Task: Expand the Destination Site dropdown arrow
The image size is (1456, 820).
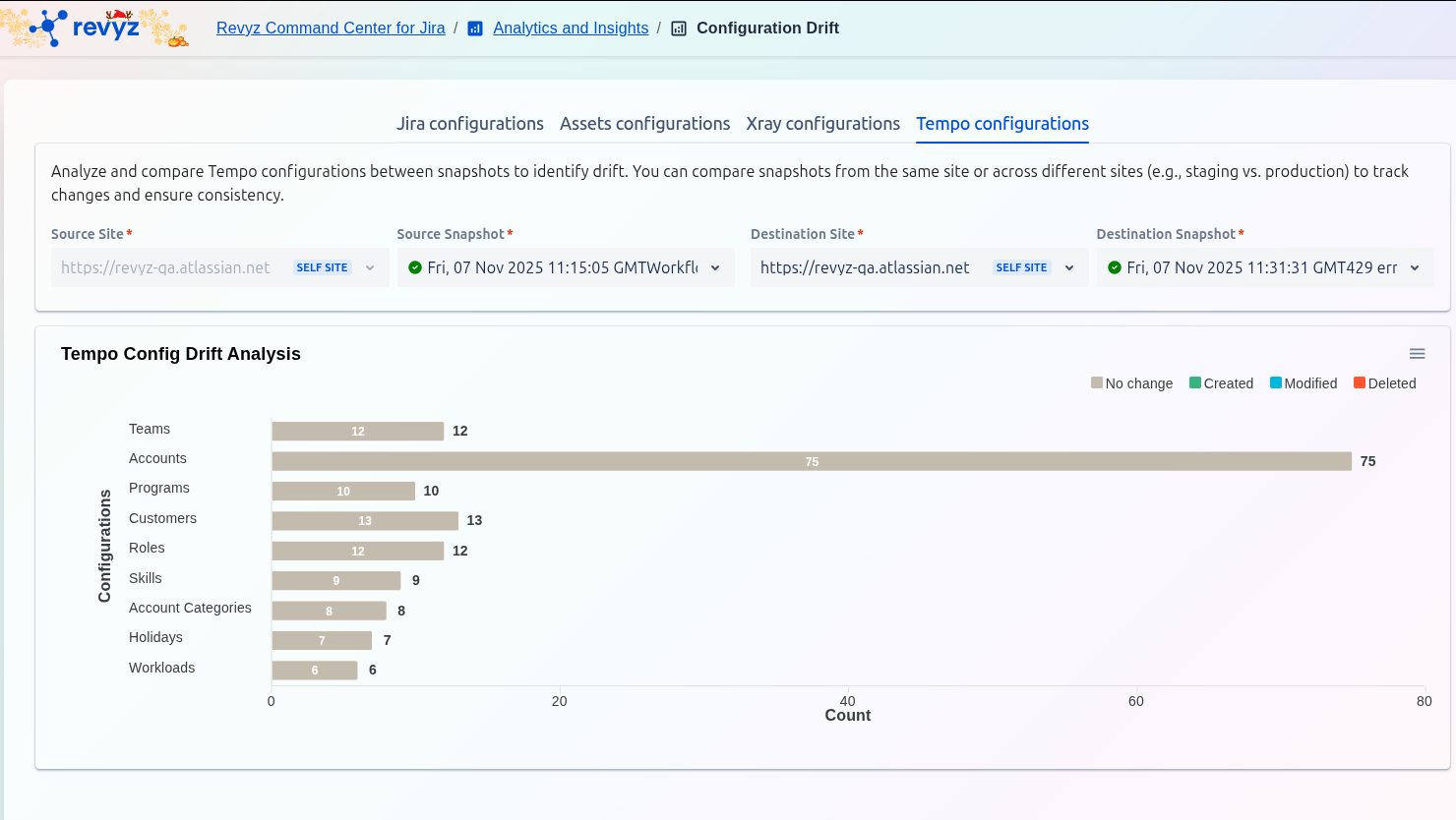Action: tap(1069, 267)
